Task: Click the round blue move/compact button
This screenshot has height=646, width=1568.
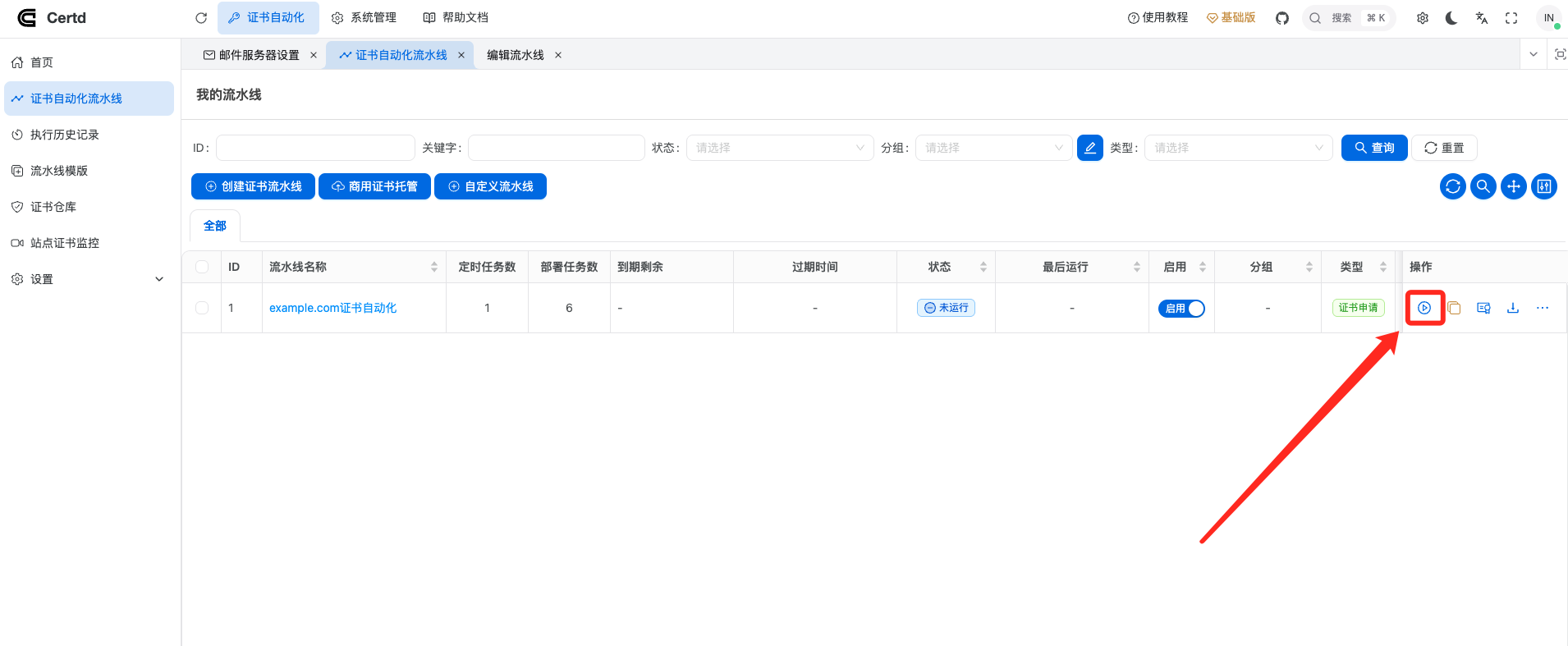Action: click(x=1514, y=186)
